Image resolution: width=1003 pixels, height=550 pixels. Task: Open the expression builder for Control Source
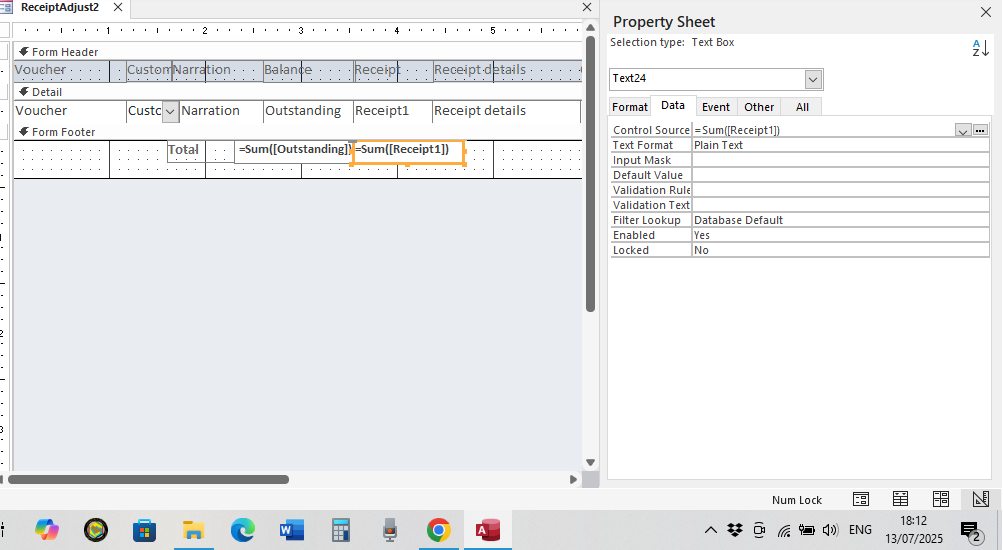[980, 130]
